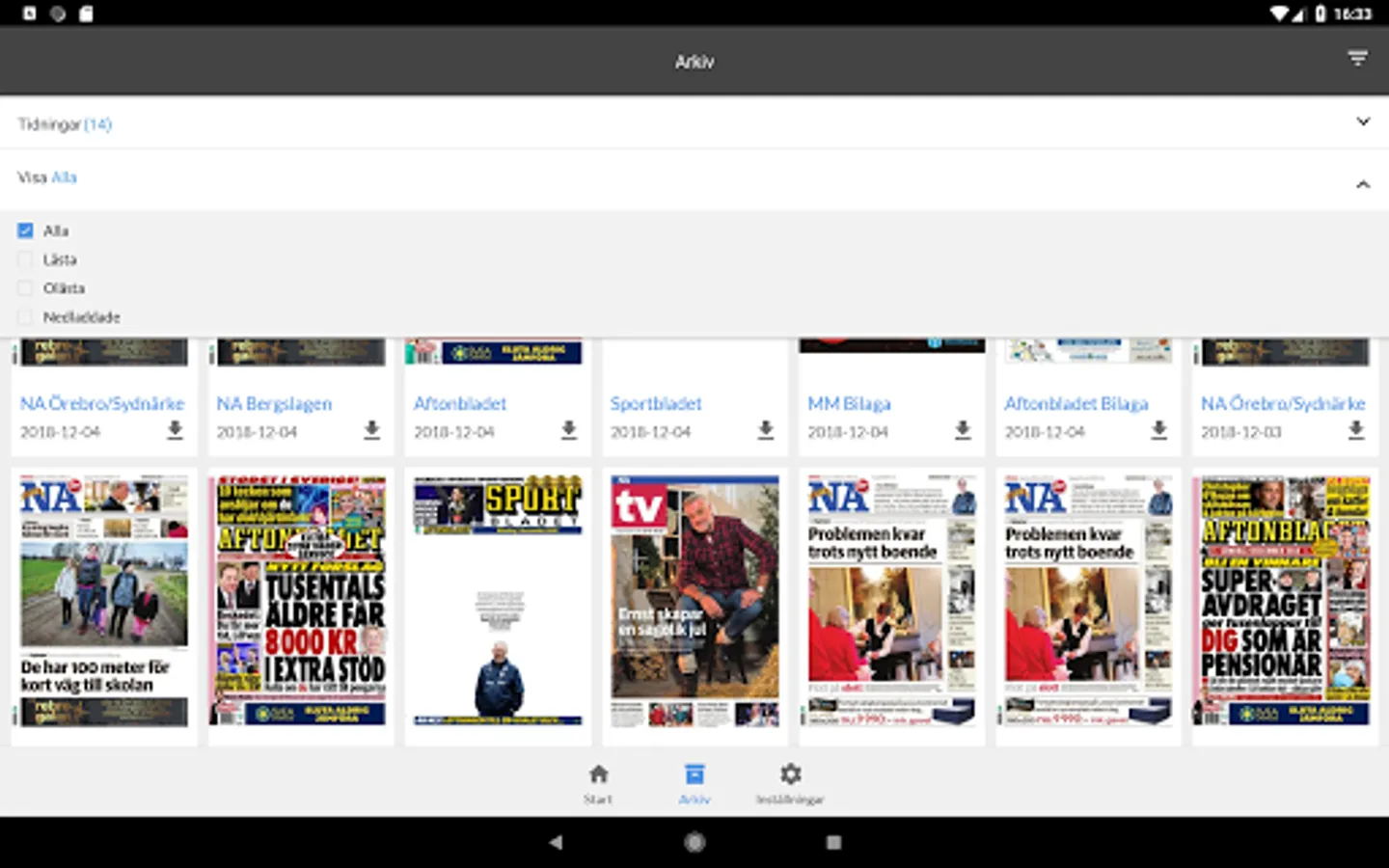Viewport: 1389px width, 868px height.
Task: Tap the Android back button
Action: (556, 842)
